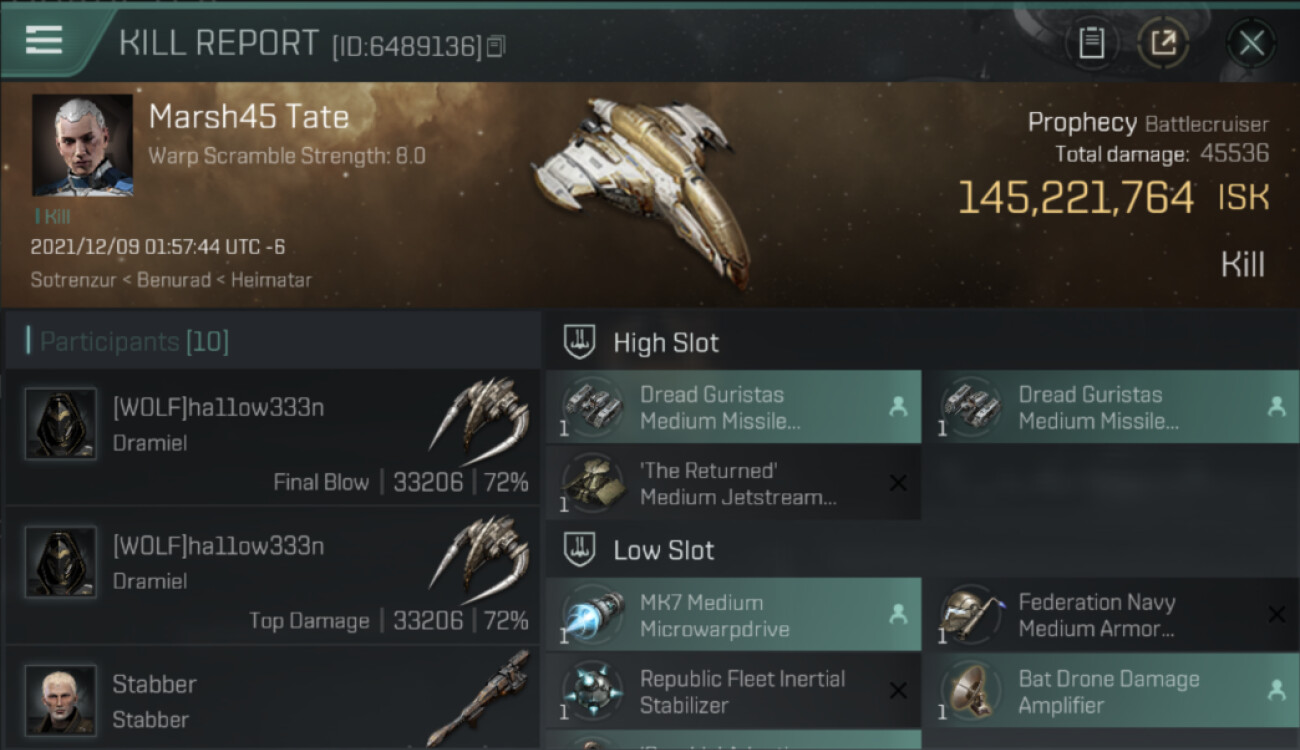Open the hamburger menu
1300x750 pixels.
(44, 40)
